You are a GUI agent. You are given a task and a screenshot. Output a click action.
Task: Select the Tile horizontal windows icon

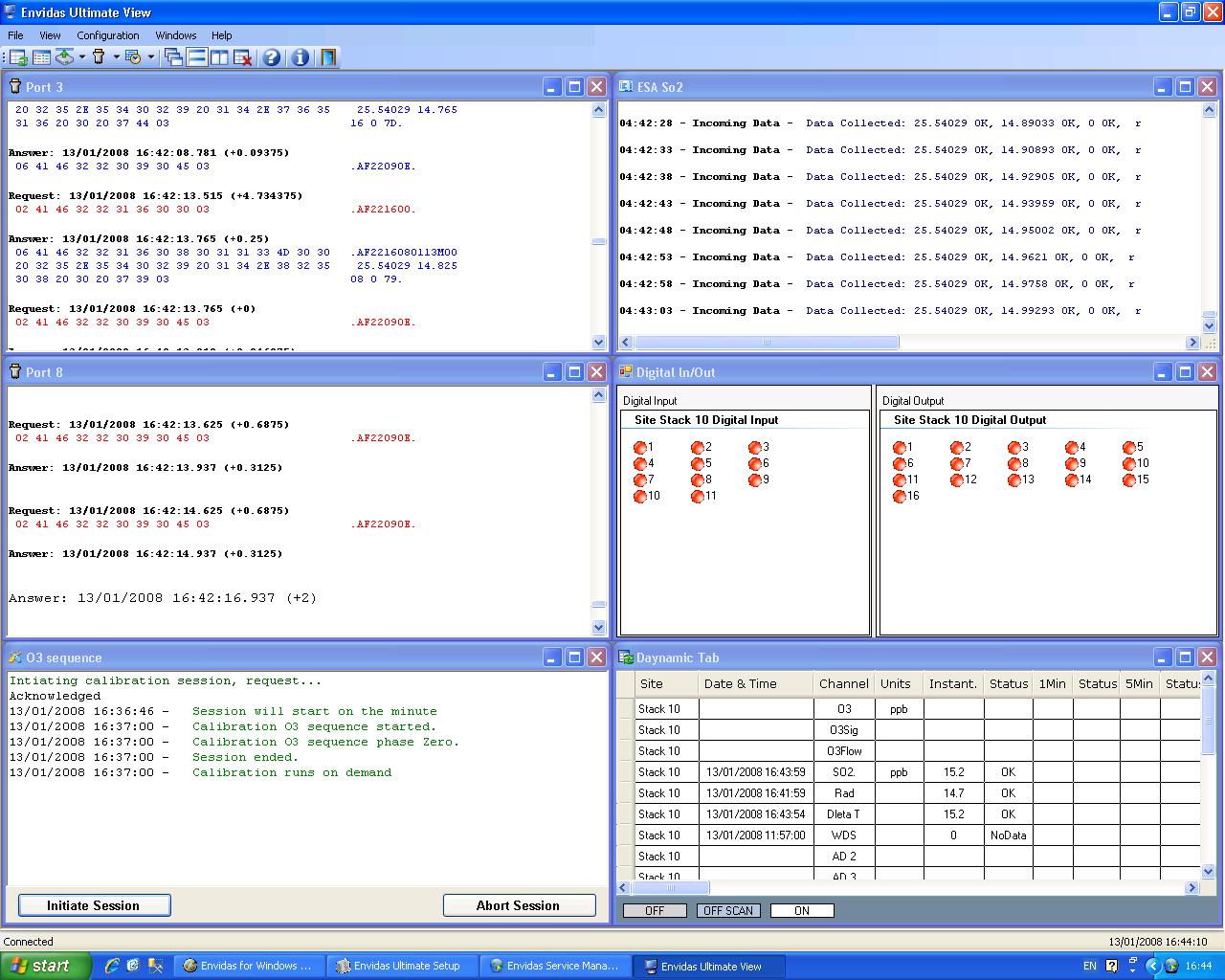click(196, 57)
